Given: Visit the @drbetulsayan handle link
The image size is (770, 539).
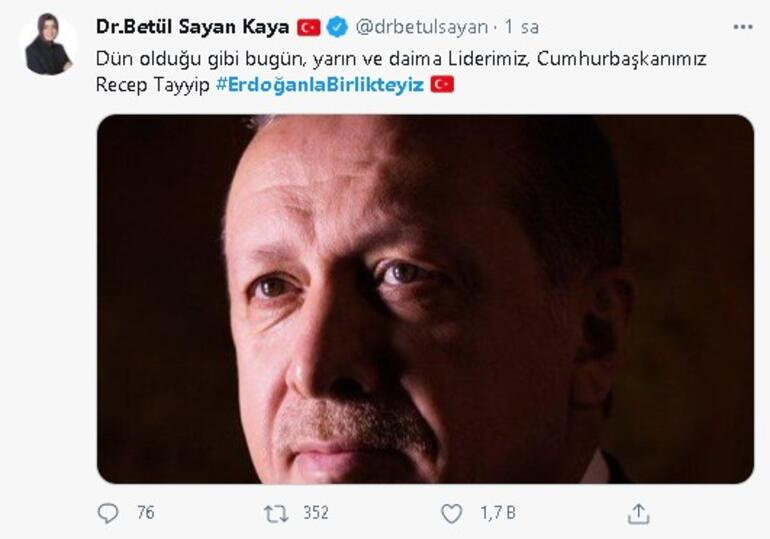Looking at the screenshot, I should coord(421,27).
